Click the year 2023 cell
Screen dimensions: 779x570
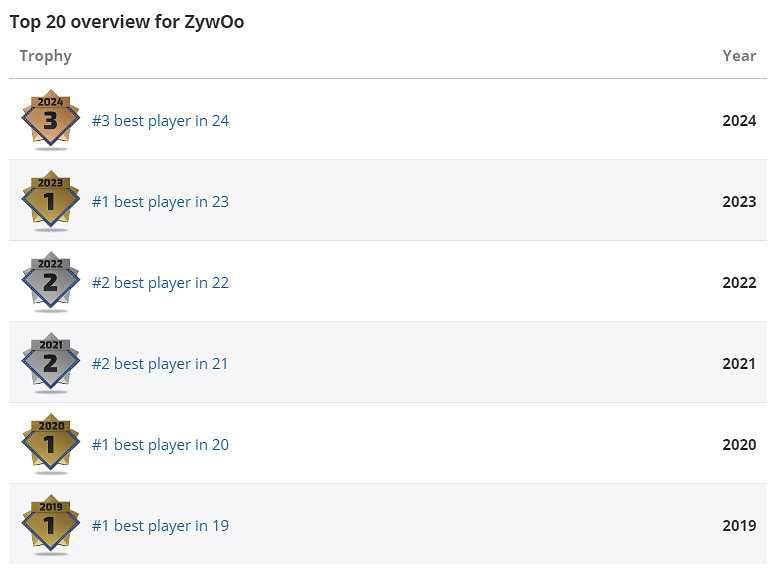(x=739, y=202)
